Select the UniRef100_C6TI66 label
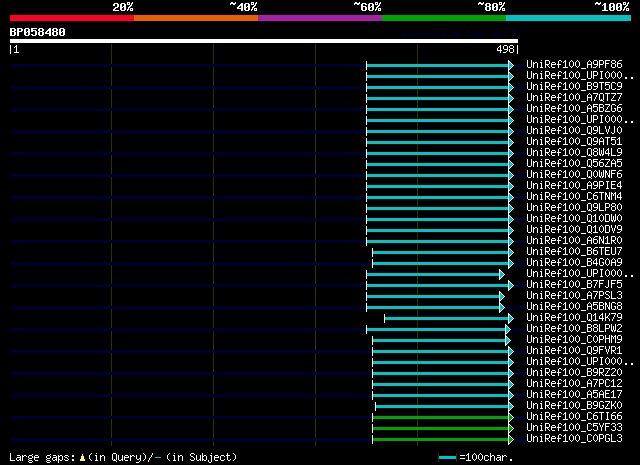The height and width of the screenshot is (465, 640). click(x=574, y=417)
